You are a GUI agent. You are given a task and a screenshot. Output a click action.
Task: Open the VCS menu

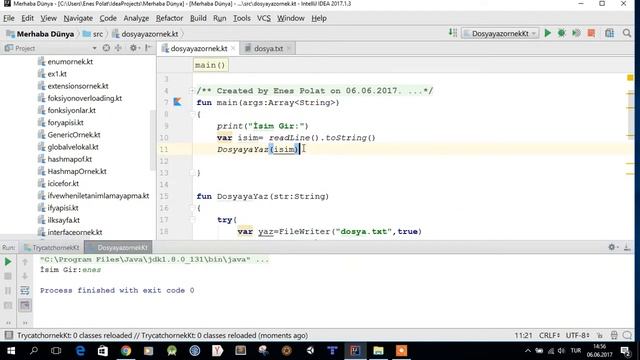click(x=264, y=18)
